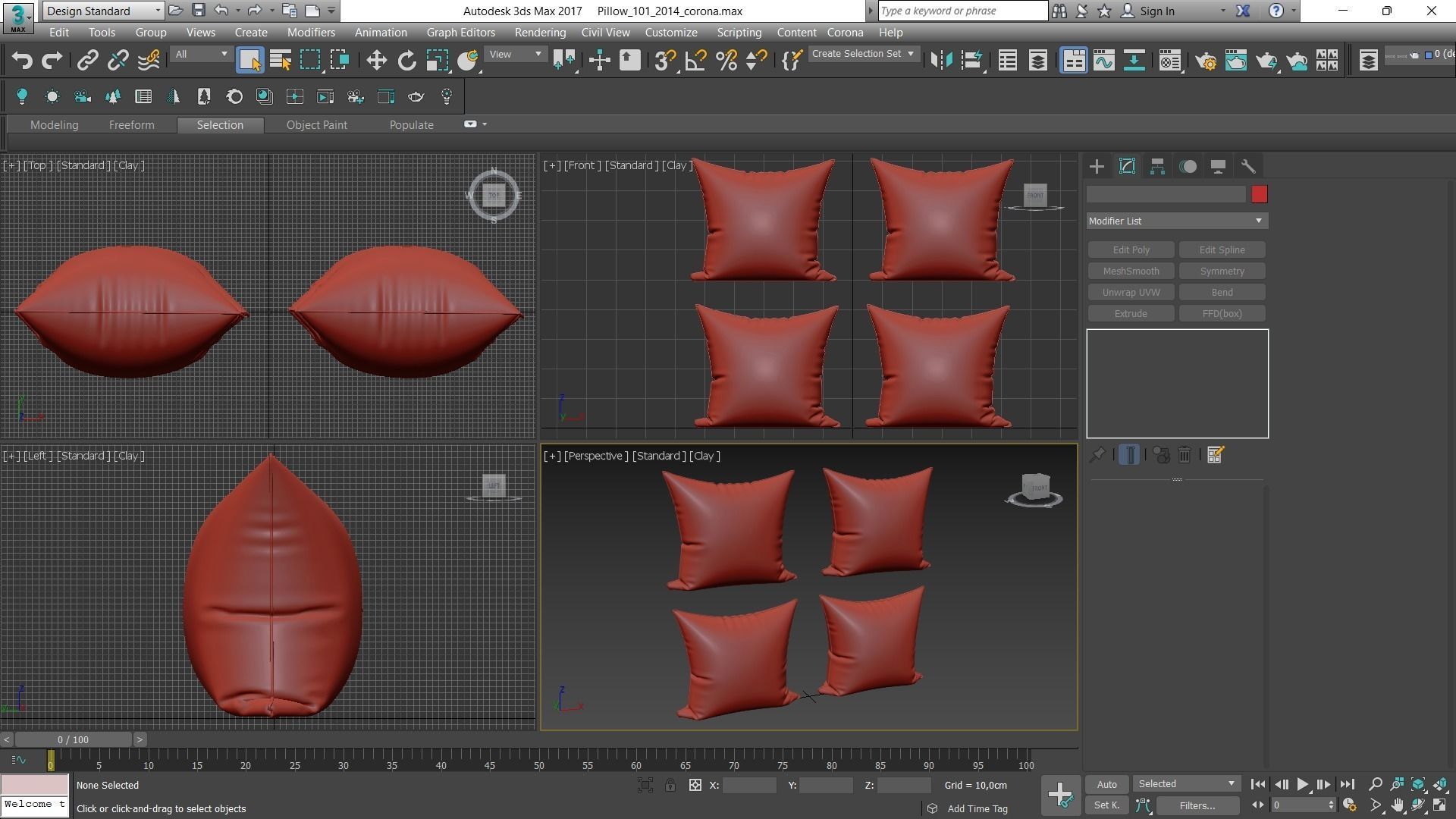Screen dimensions: 1456x819
Task: Open key filter Selected dropdown
Action: [1186, 784]
